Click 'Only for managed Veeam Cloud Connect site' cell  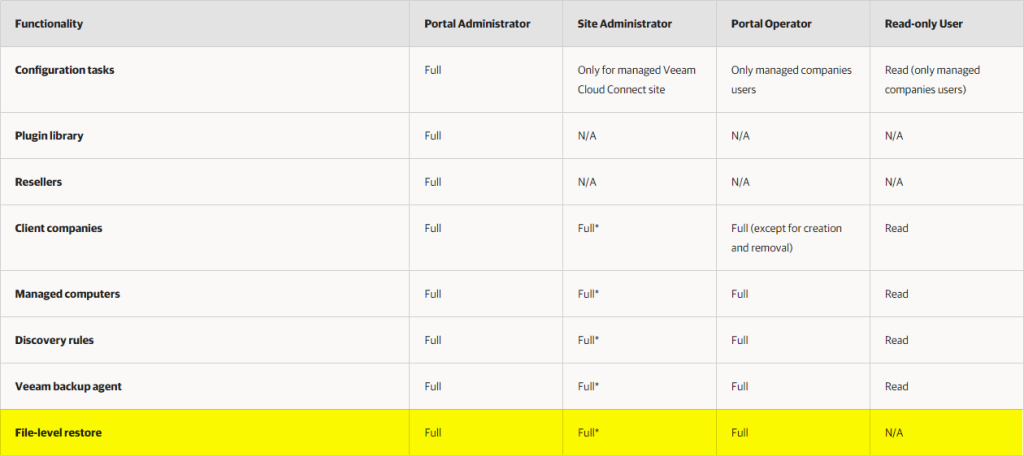coord(637,78)
